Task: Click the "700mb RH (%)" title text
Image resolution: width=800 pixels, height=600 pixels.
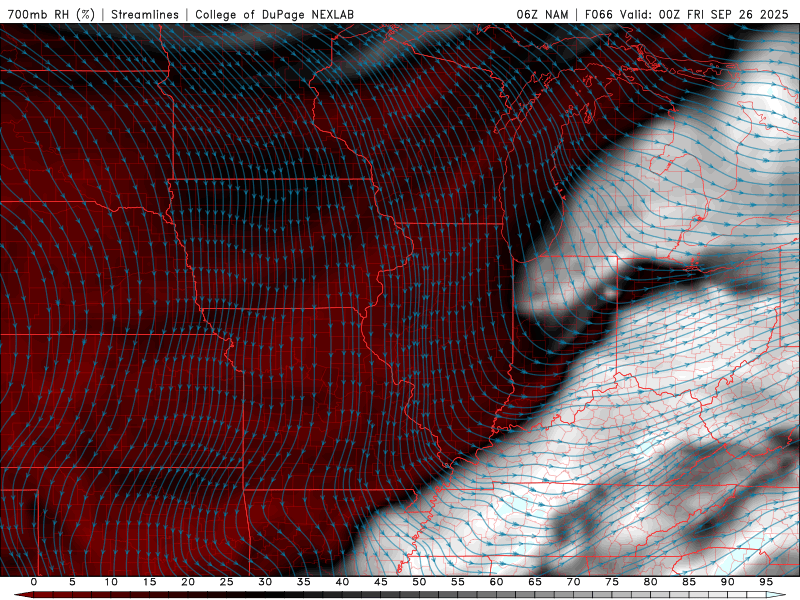Action: coord(52,14)
